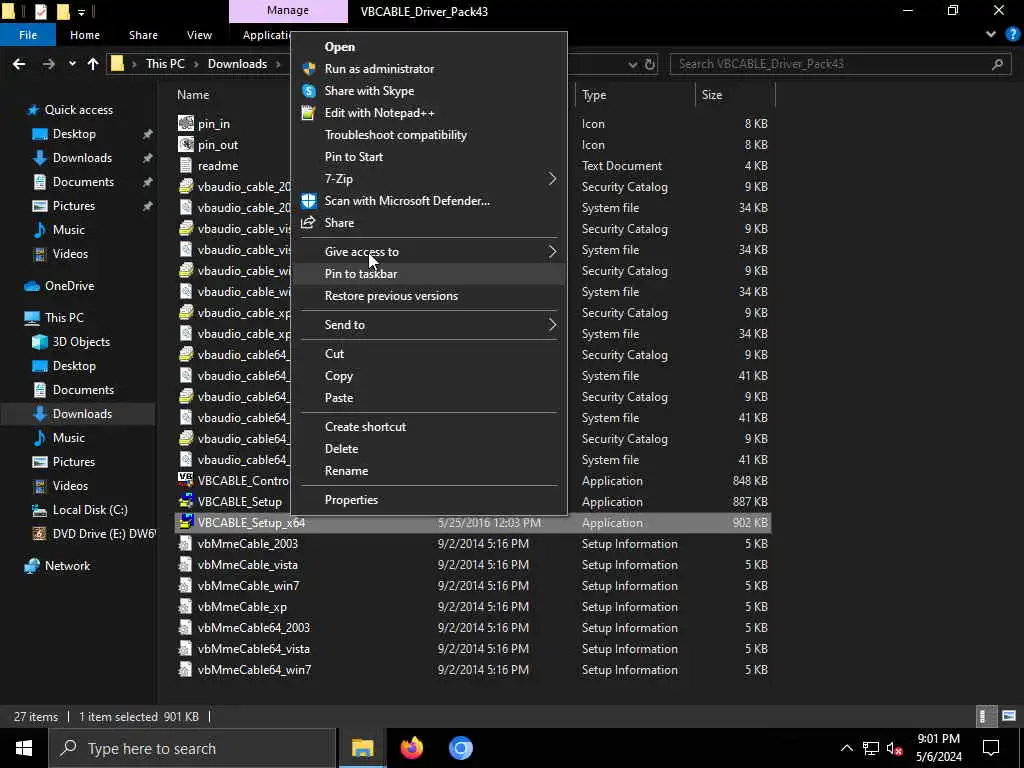Click the taskbar Type here to search box

point(192,748)
